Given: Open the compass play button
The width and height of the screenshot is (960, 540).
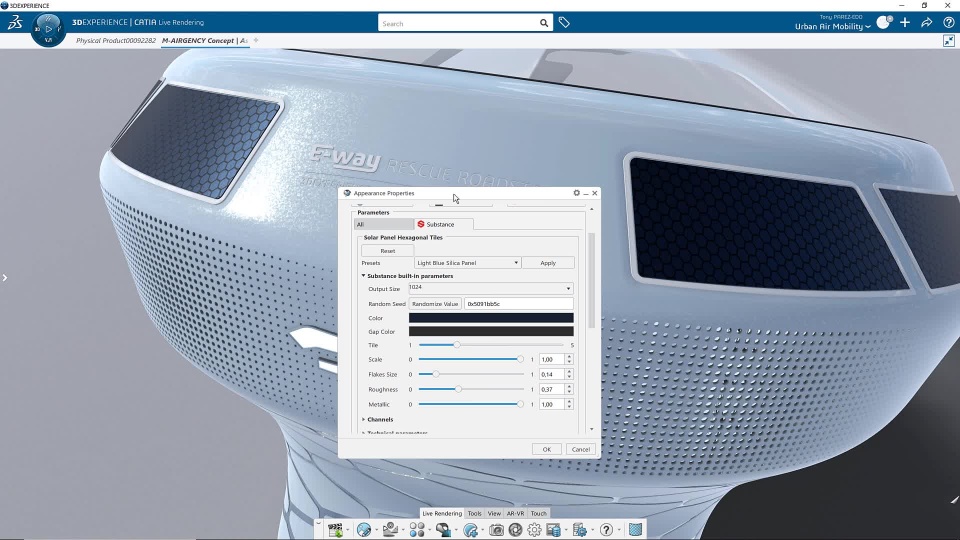Looking at the screenshot, I should 48,29.
